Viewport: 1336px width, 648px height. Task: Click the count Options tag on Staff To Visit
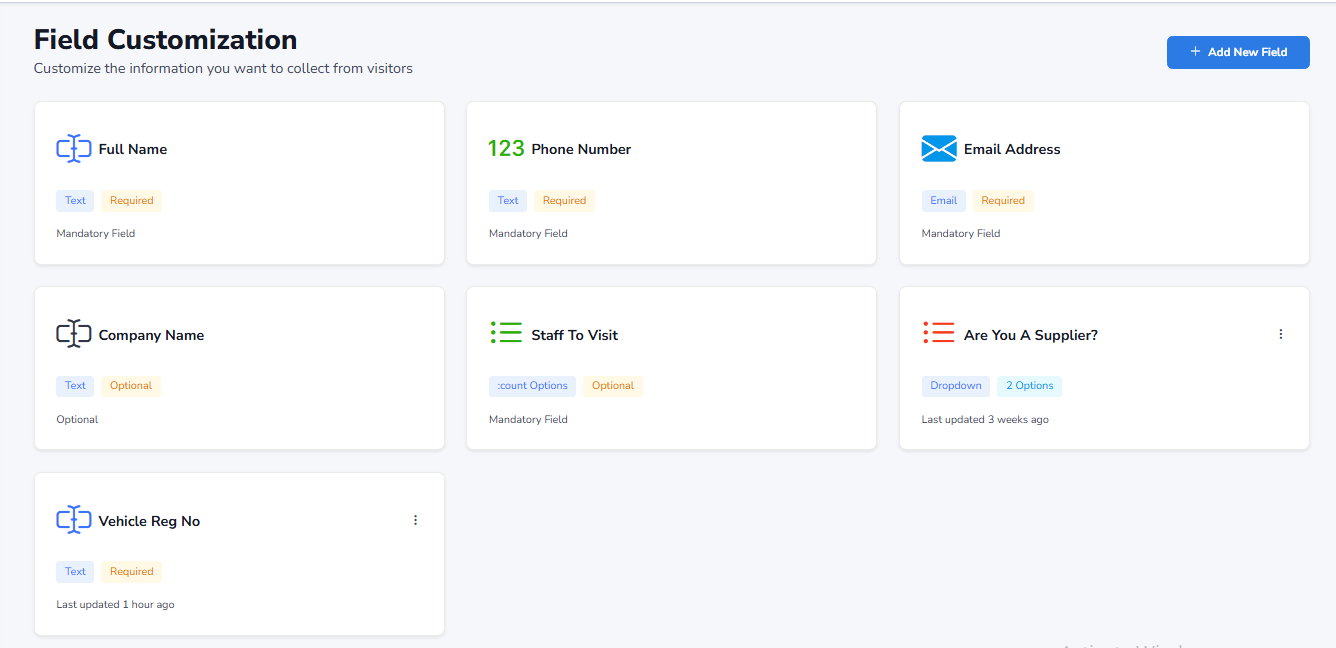point(532,385)
